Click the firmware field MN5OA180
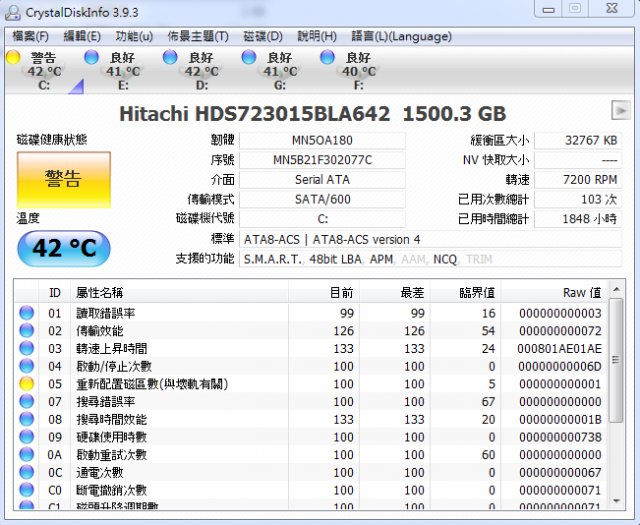This screenshot has width=640, height=525. (x=322, y=140)
